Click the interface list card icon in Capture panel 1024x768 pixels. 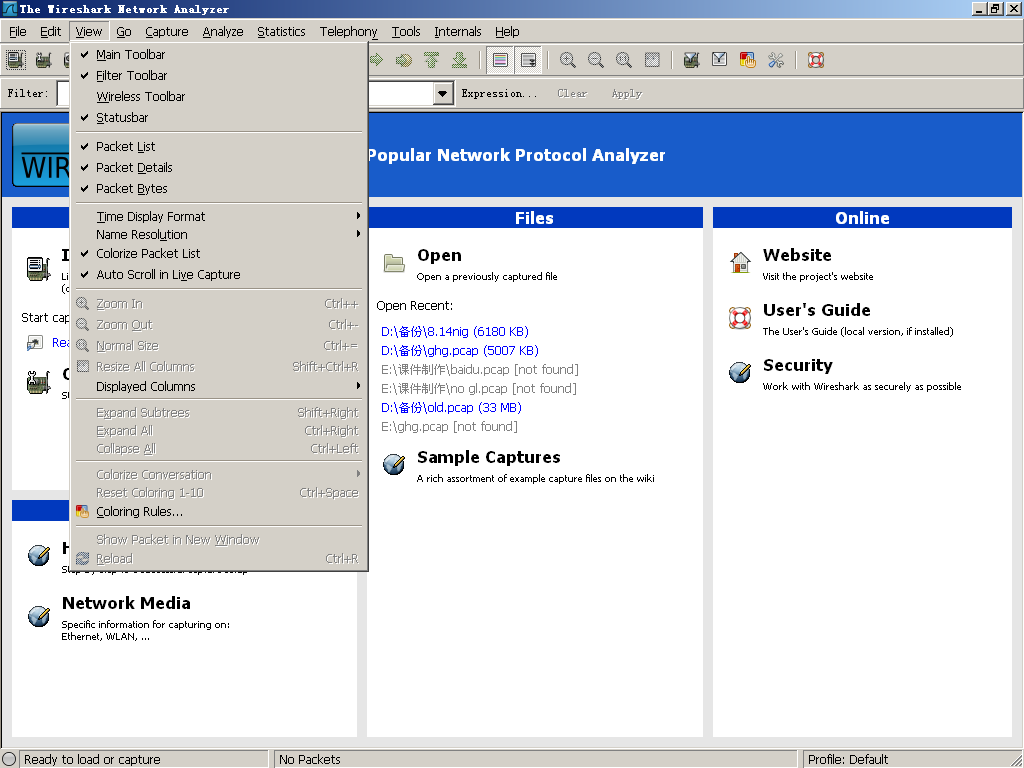tap(39, 268)
